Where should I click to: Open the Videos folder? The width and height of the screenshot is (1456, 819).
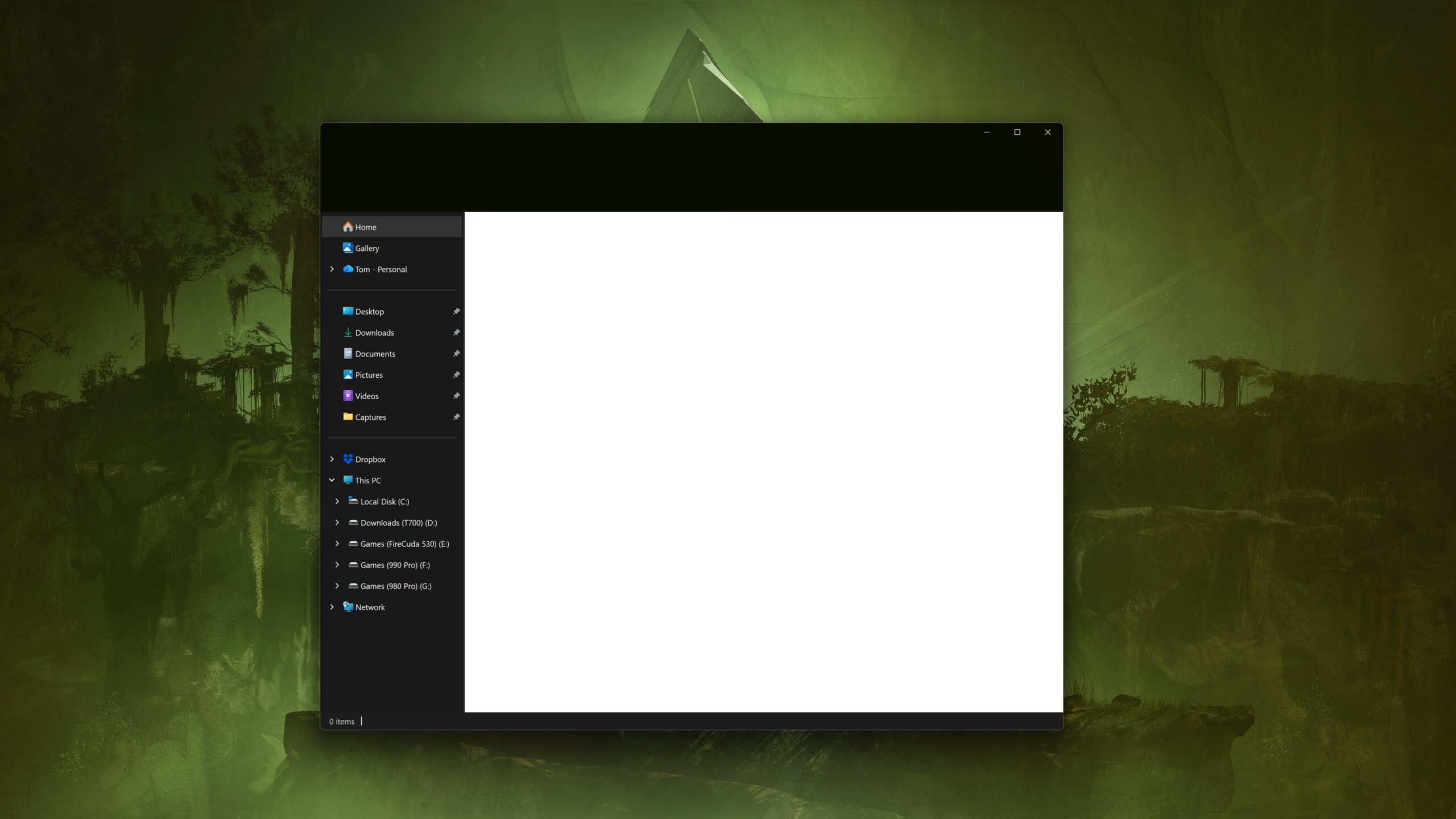[367, 395]
